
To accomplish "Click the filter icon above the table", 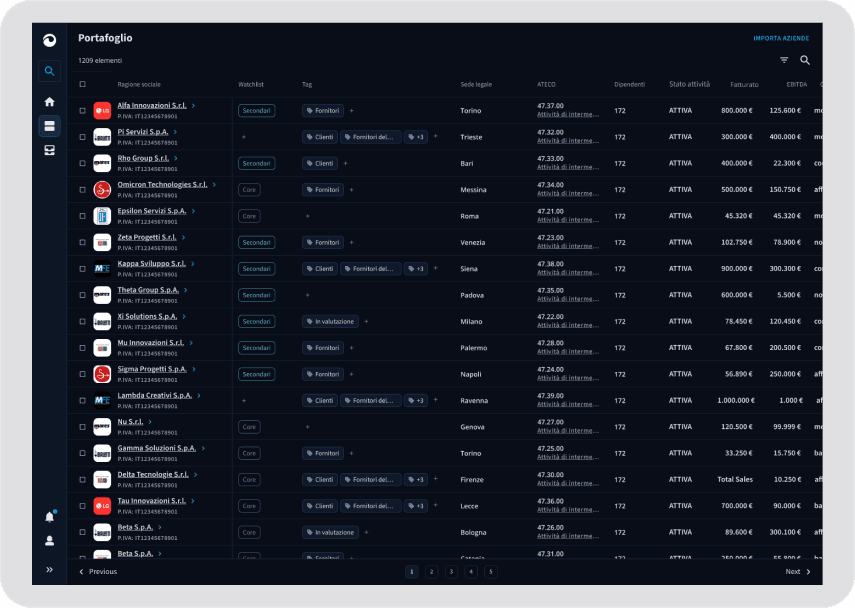I will click(x=784, y=60).
